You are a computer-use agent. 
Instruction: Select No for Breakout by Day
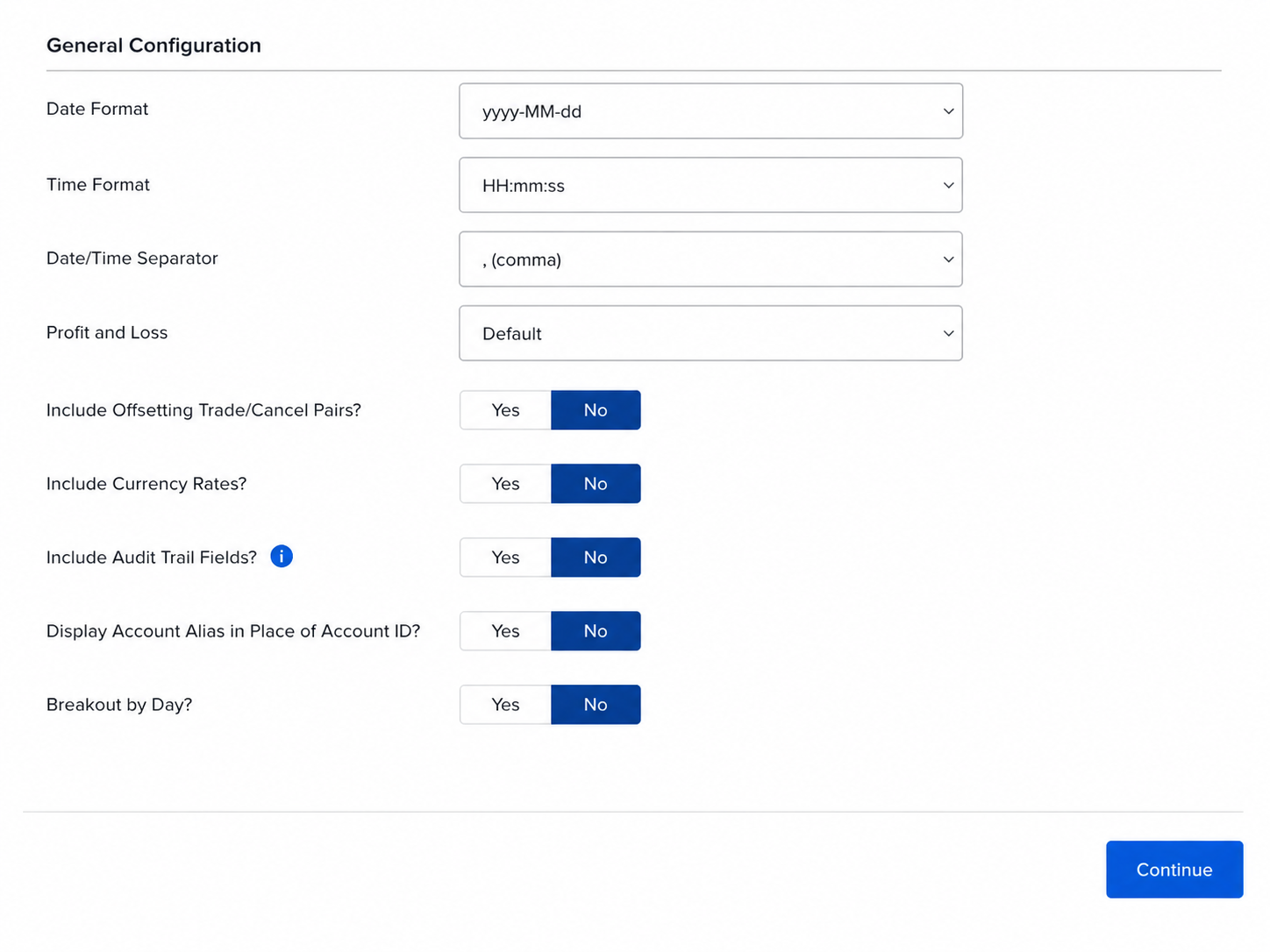[x=596, y=705]
